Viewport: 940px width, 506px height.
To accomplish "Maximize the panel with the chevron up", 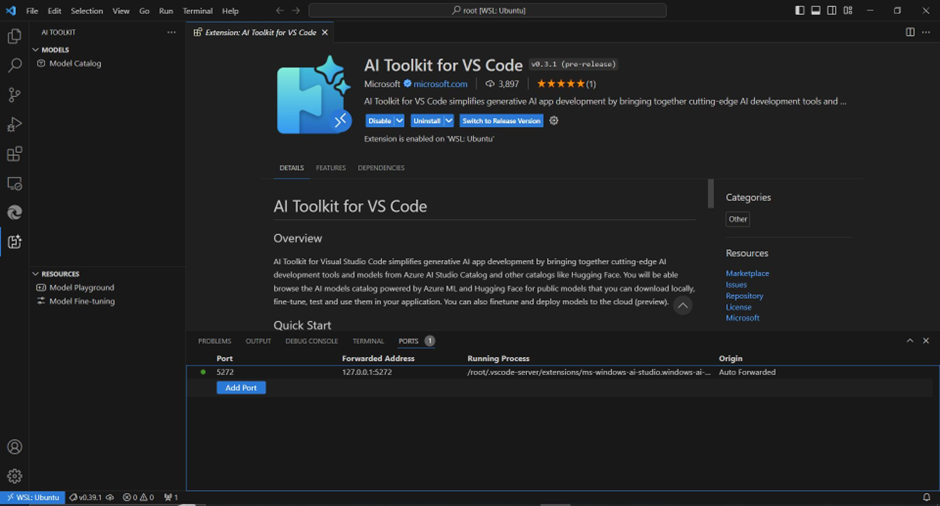I will click(910, 341).
